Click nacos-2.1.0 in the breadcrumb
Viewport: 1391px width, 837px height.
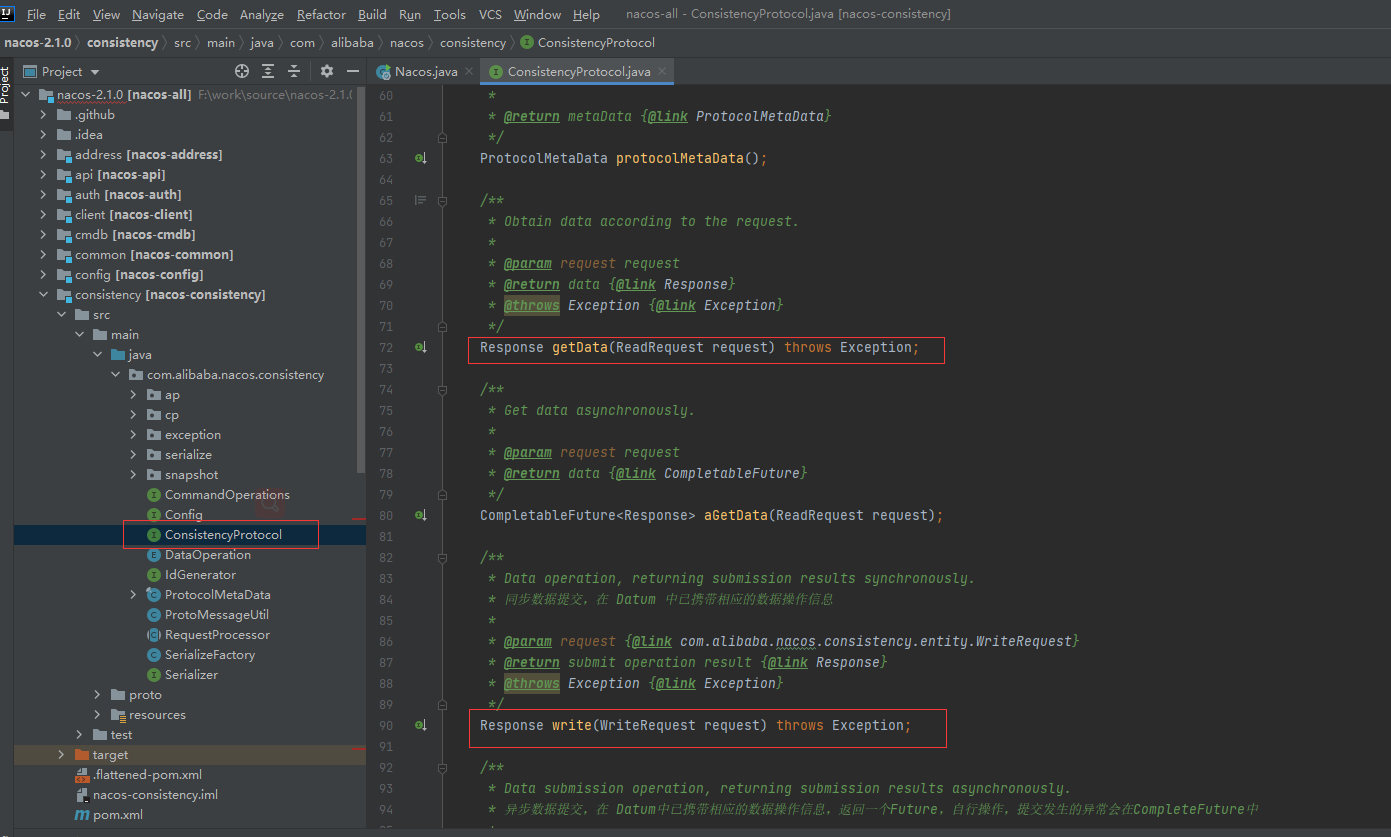click(37, 43)
